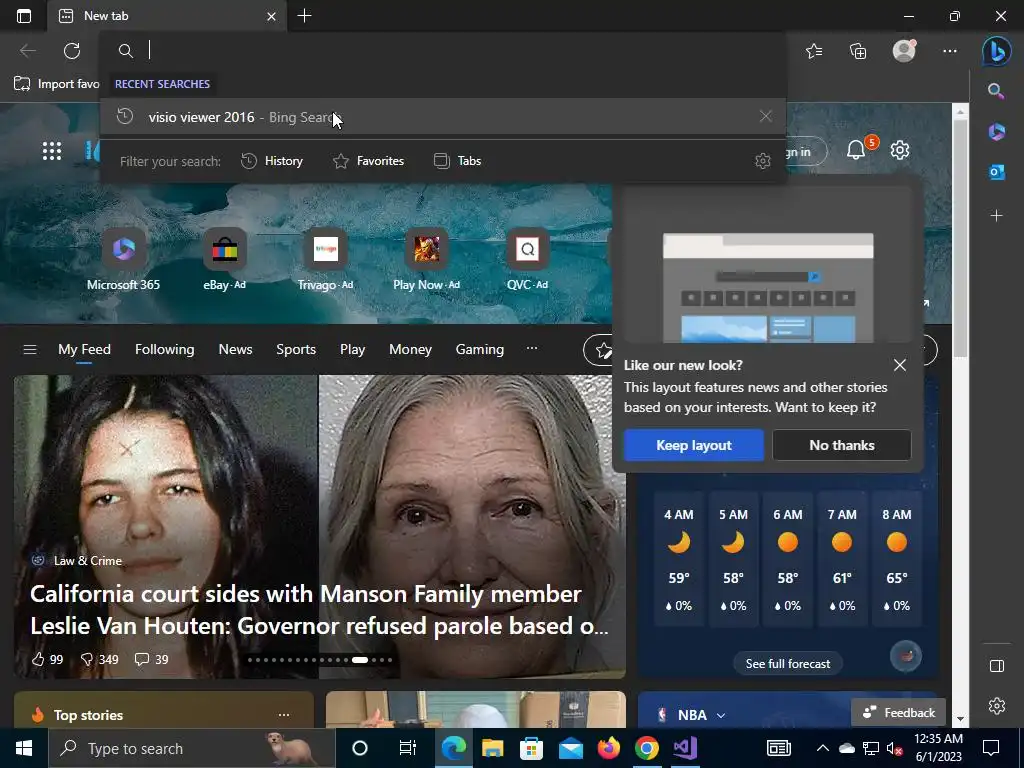This screenshot has height=768, width=1024.
Task: Open Edge Settings and more menu
Action: pyautogui.click(x=950, y=50)
